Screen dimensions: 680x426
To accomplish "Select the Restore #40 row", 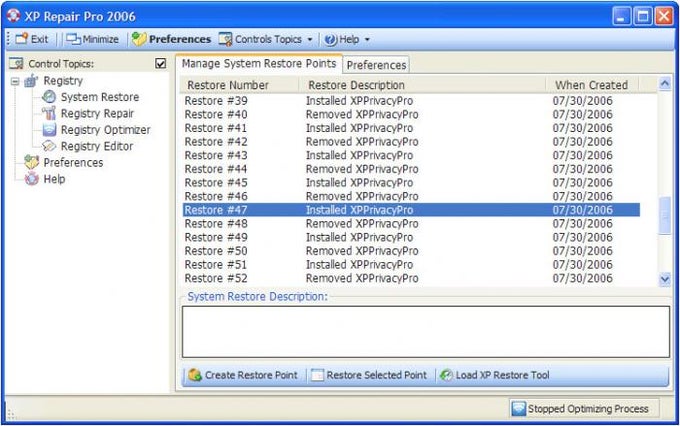I will click(x=411, y=115).
